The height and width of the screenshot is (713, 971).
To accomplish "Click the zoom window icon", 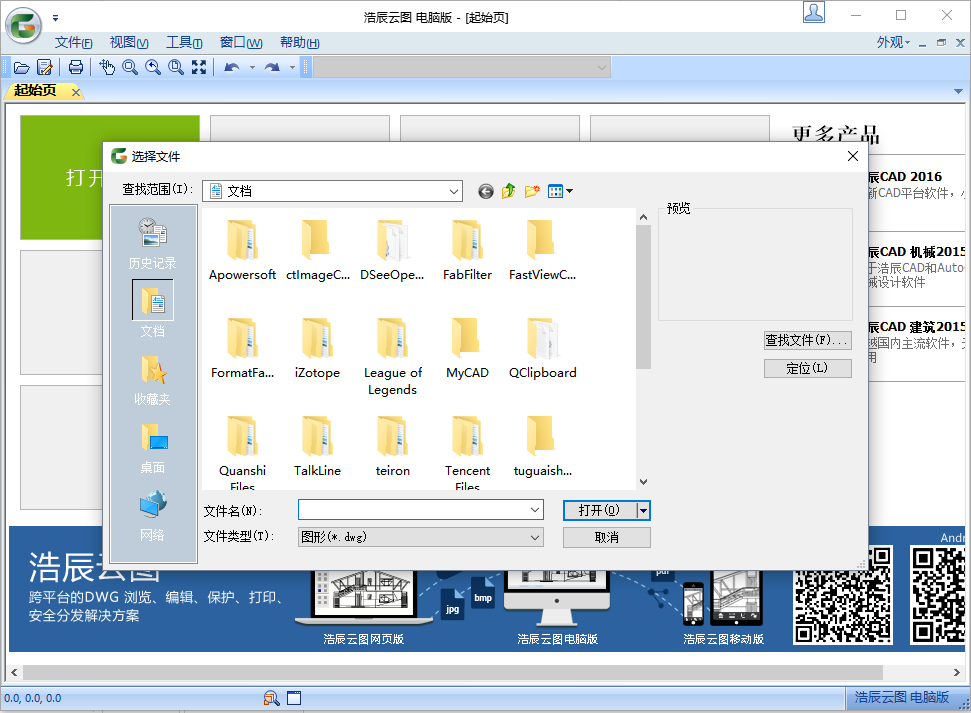I will 176,68.
